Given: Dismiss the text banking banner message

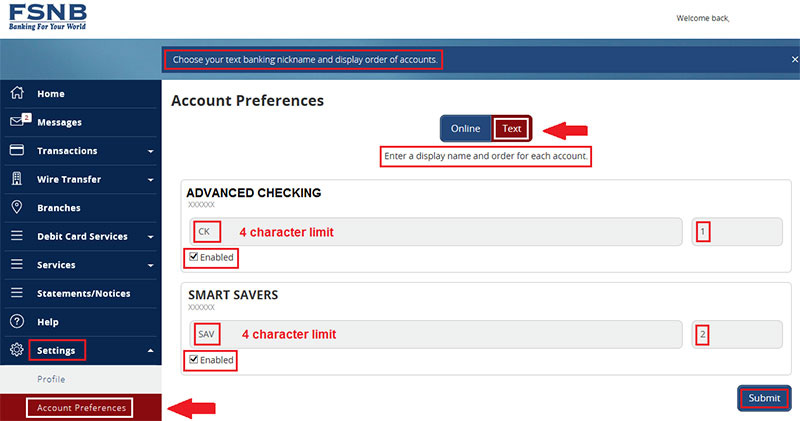Looking at the screenshot, I should pos(794,60).
